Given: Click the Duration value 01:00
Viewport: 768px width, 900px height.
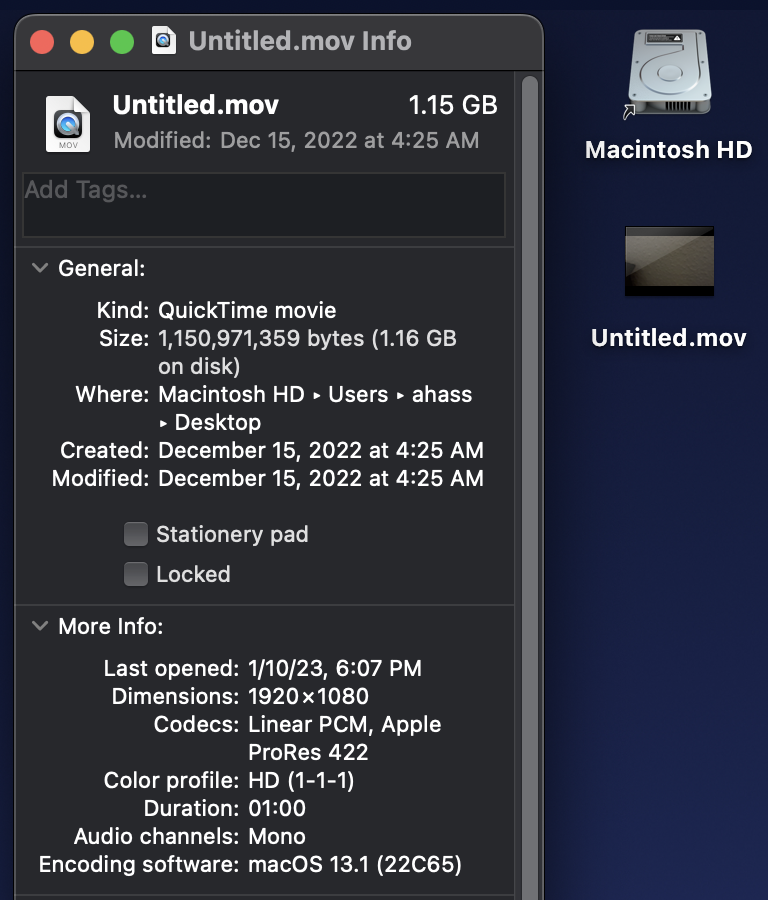Looking at the screenshot, I should pyautogui.click(x=277, y=809).
